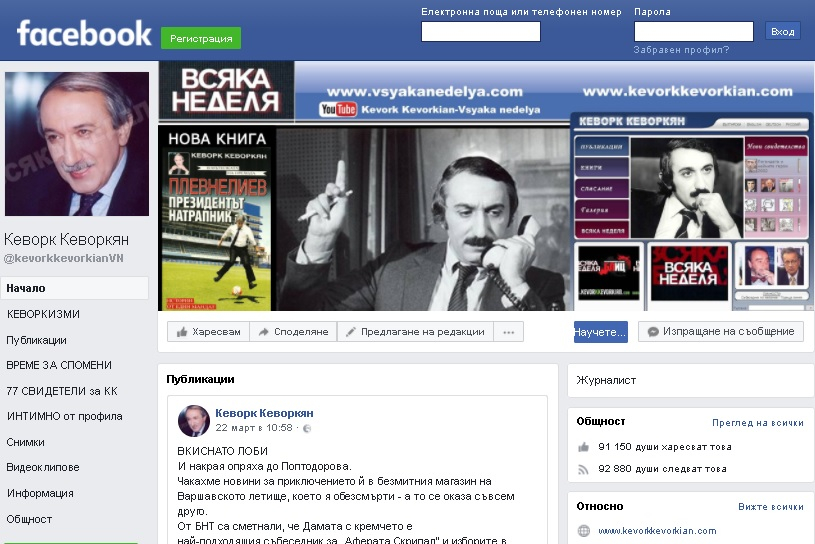Open the Снимки sidebar tab
This screenshot has width=815, height=544.
[x=25, y=442]
